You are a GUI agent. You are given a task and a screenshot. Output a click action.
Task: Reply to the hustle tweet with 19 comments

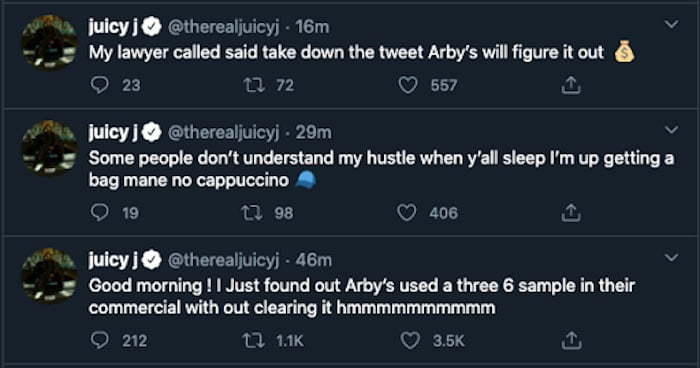point(99,212)
